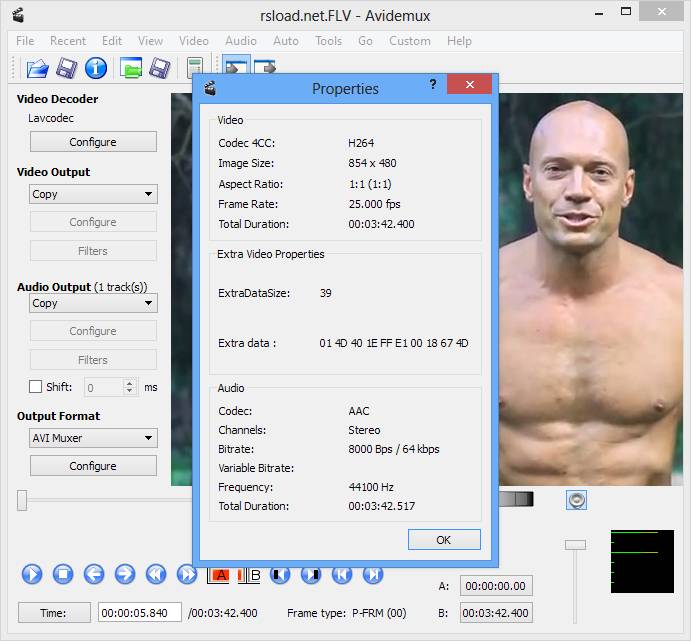Increase the Shift ms stepper value
Viewport: 691px width, 641px height.
(x=129, y=383)
